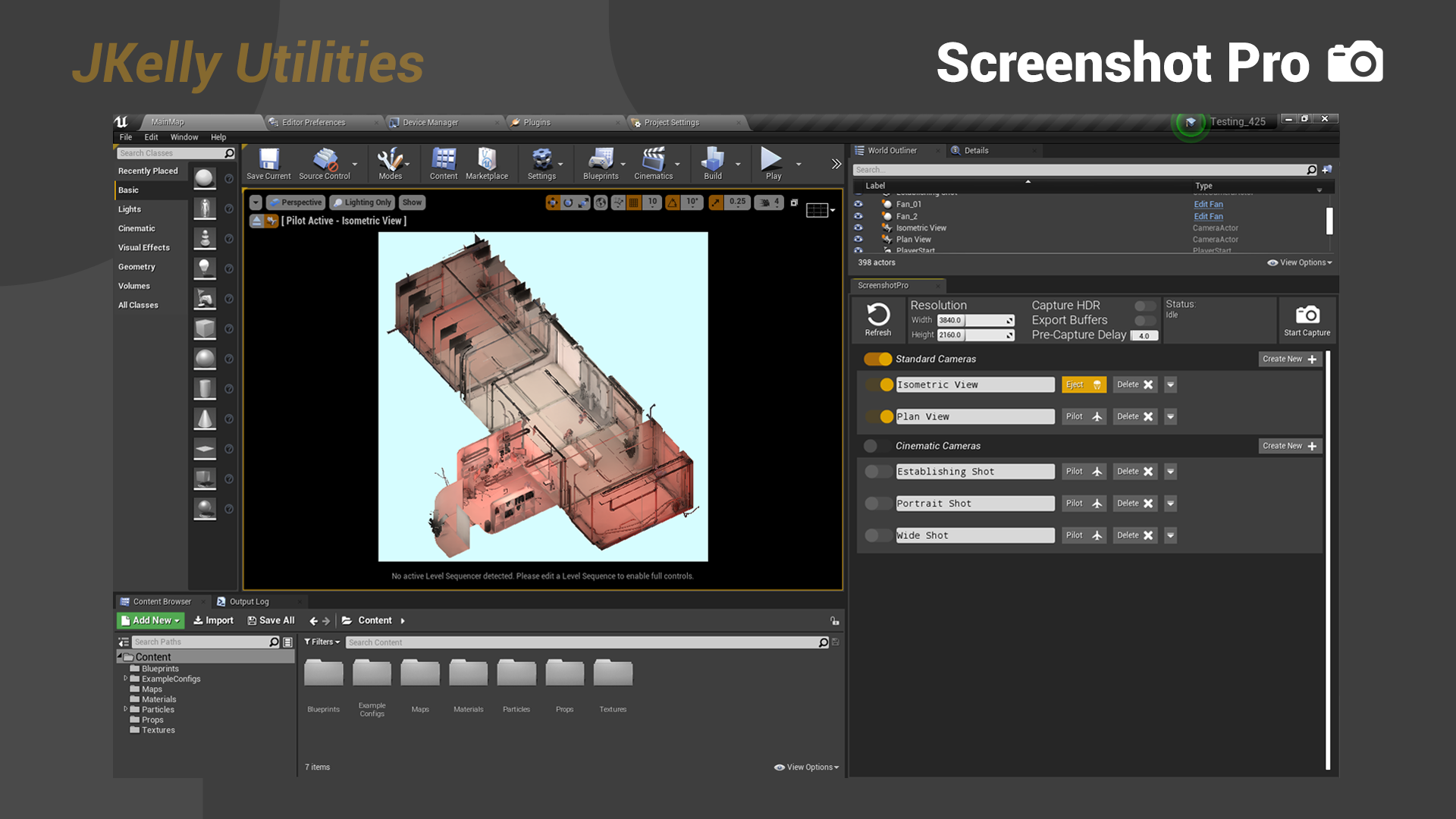This screenshot has width=1456, height=819.
Task: Enable the Capture HDR switch
Action: tap(1145, 306)
